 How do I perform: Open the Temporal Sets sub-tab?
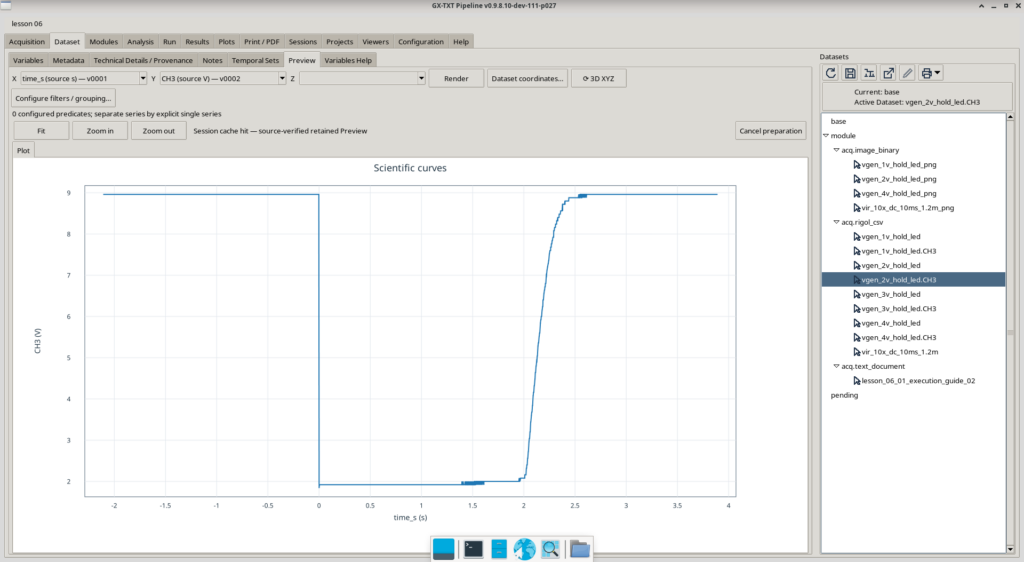255,60
